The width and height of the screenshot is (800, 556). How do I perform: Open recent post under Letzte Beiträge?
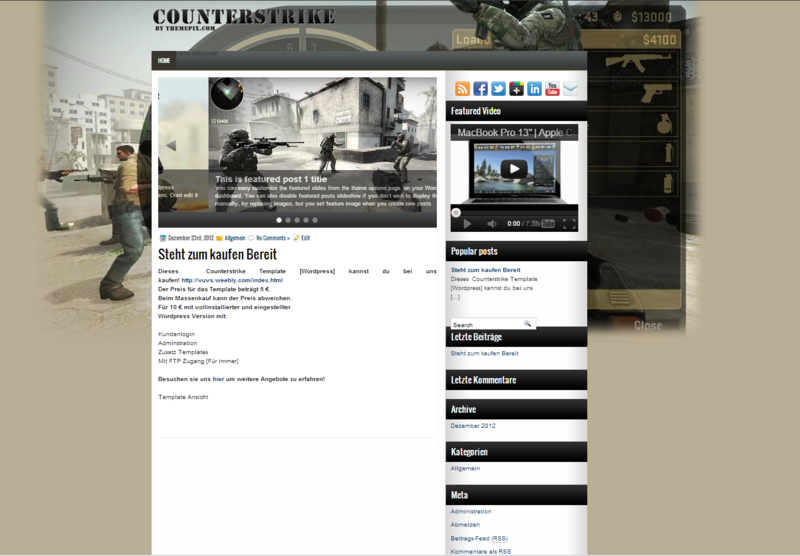[484, 353]
